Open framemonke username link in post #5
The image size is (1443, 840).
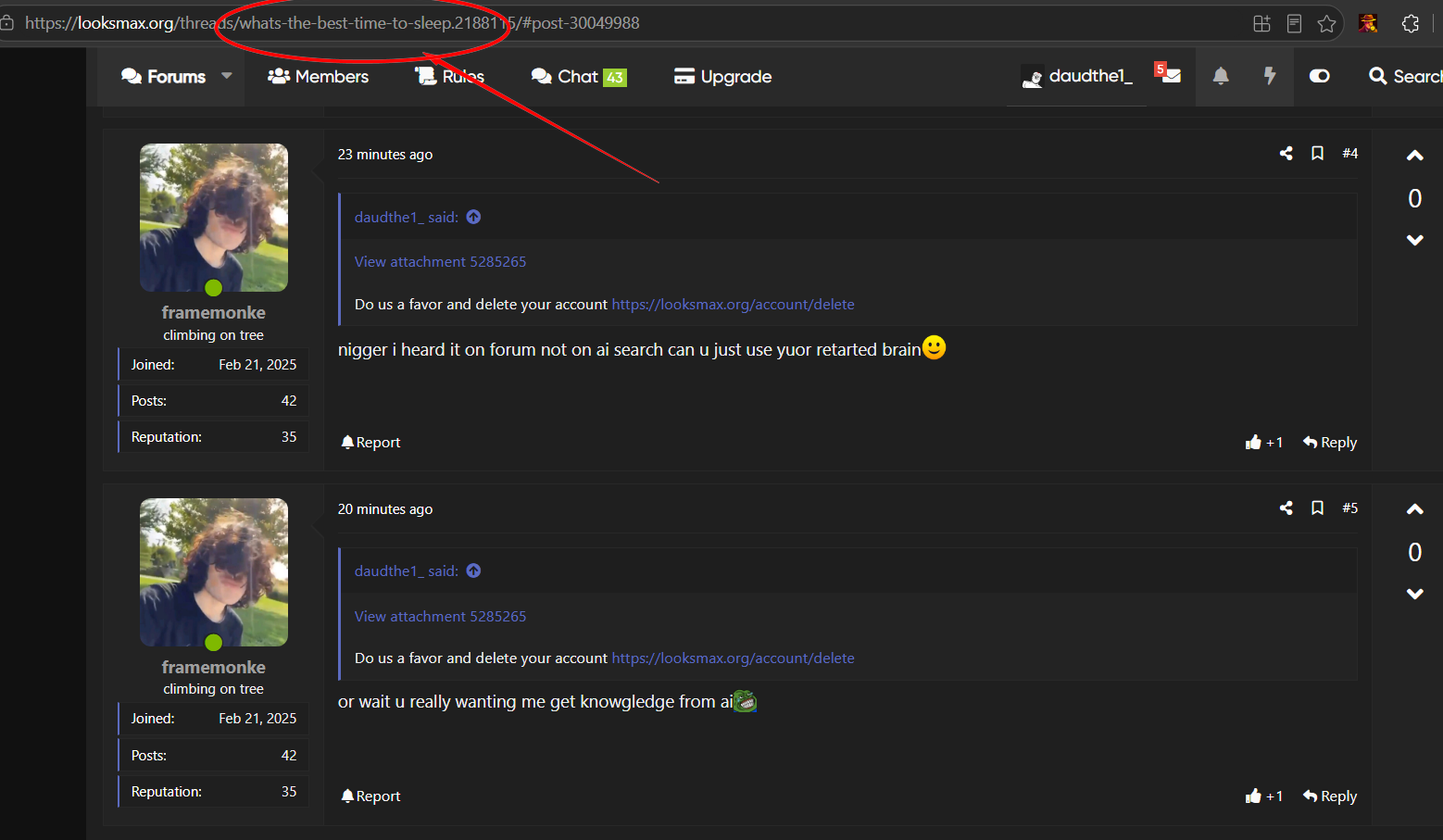tap(214, 668)
